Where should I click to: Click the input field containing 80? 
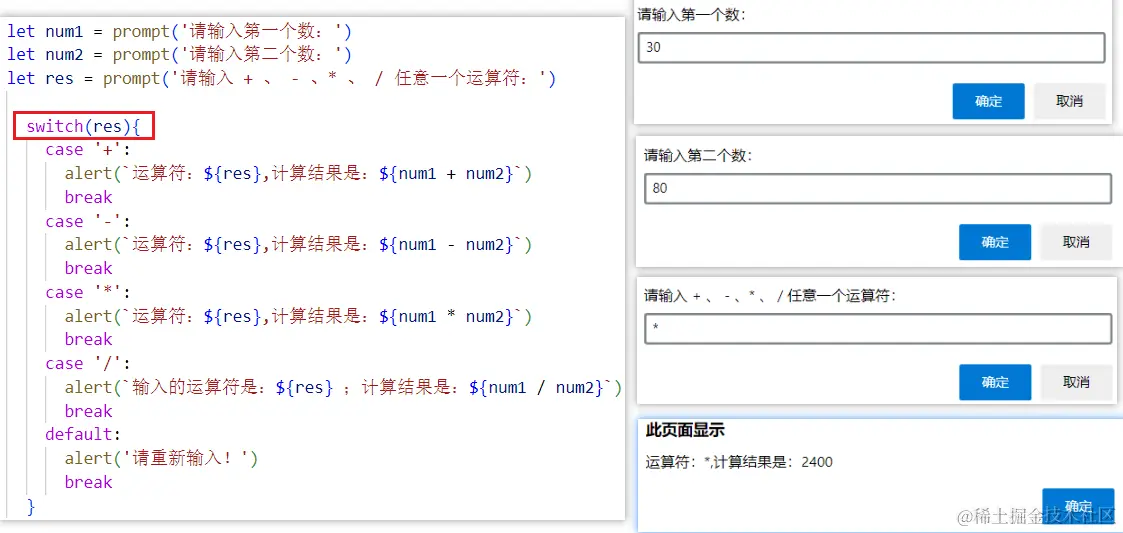[877, 188]
